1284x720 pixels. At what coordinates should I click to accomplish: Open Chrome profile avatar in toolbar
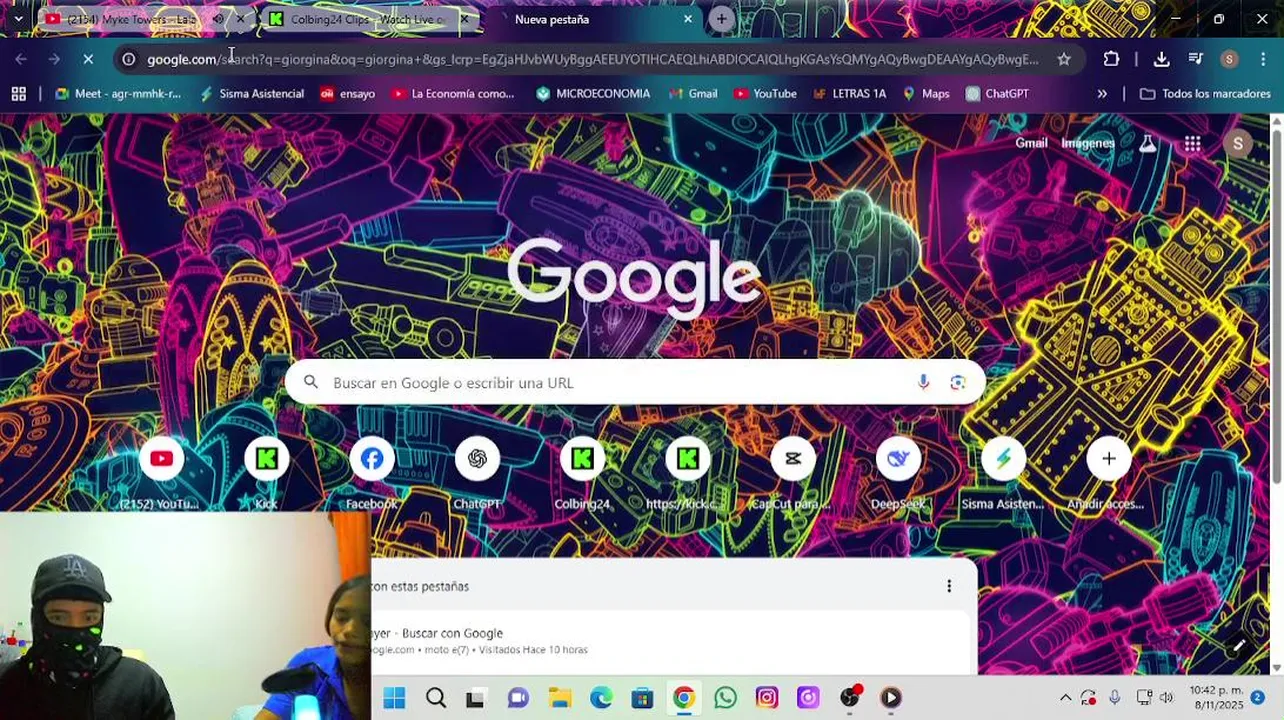(1229, 59)
